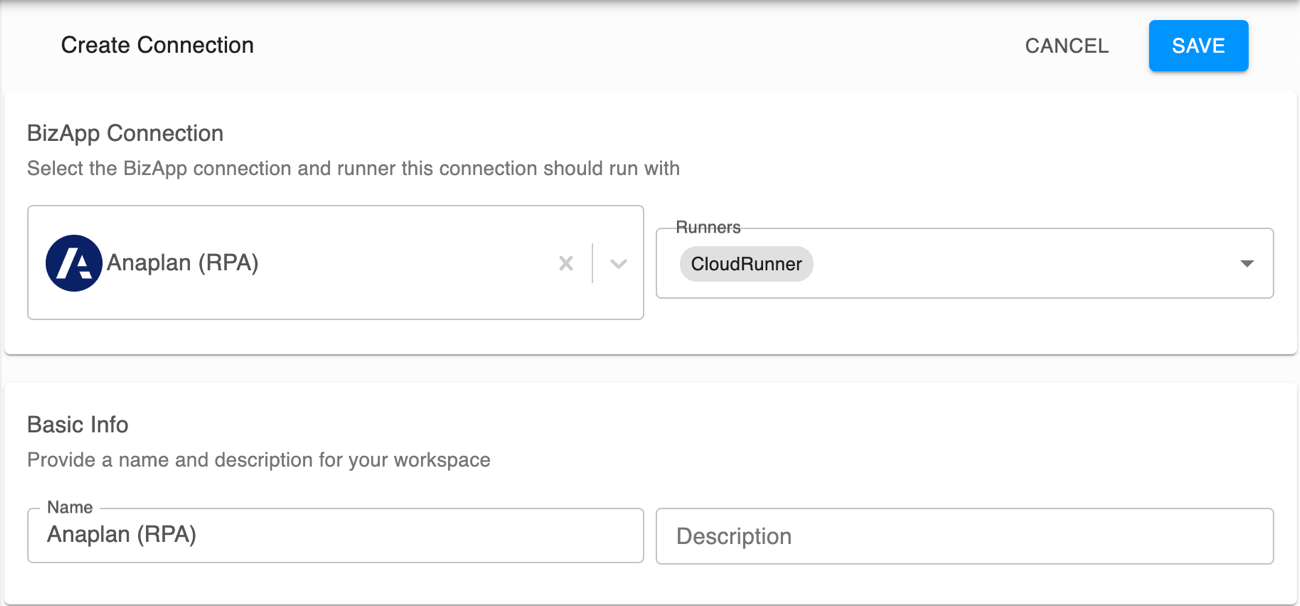Select the Name field containing Anaplan (RPA)
Screen dimensions: 1300x606
(335, 536)
